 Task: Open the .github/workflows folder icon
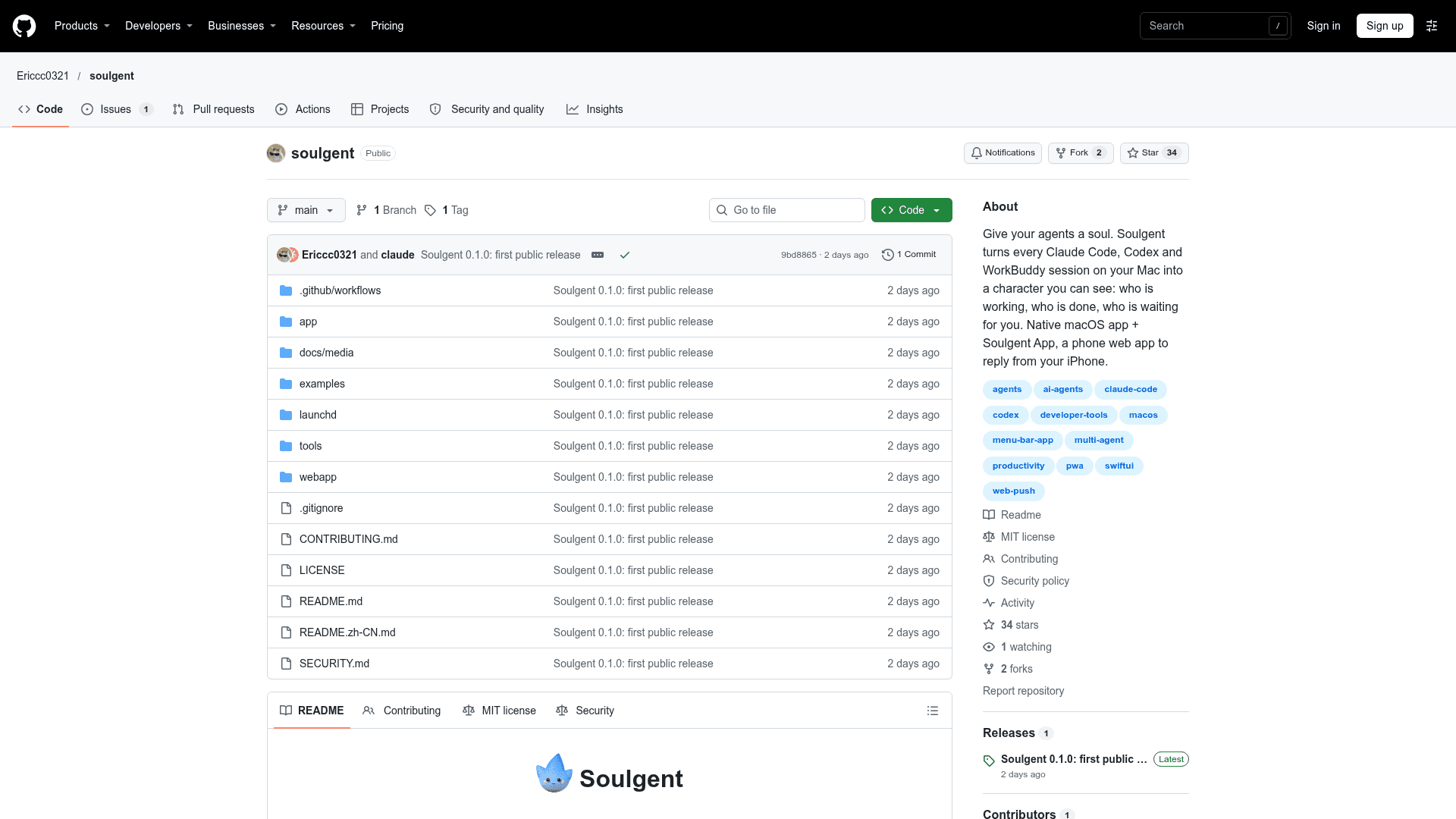tap(286, 290)
